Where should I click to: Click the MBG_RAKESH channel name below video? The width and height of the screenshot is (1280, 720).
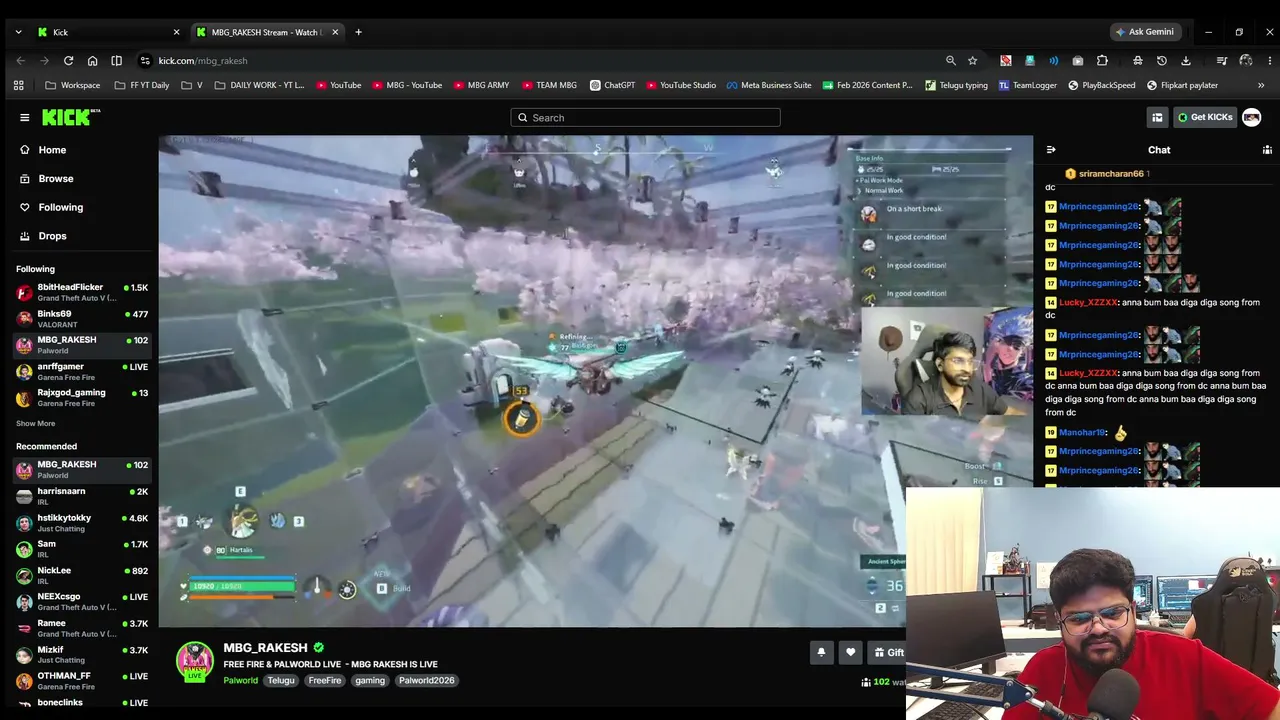pos(265,648)
